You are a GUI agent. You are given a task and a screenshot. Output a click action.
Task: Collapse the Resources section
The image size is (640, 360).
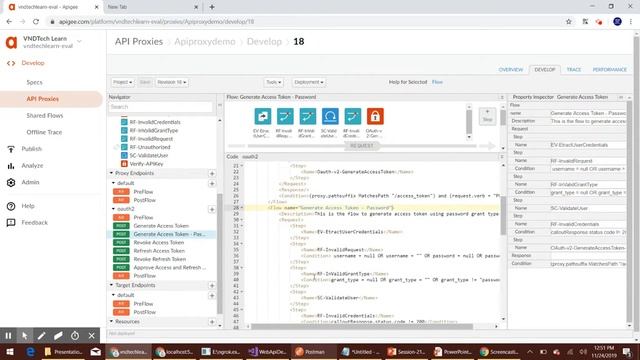coord(111,321)
